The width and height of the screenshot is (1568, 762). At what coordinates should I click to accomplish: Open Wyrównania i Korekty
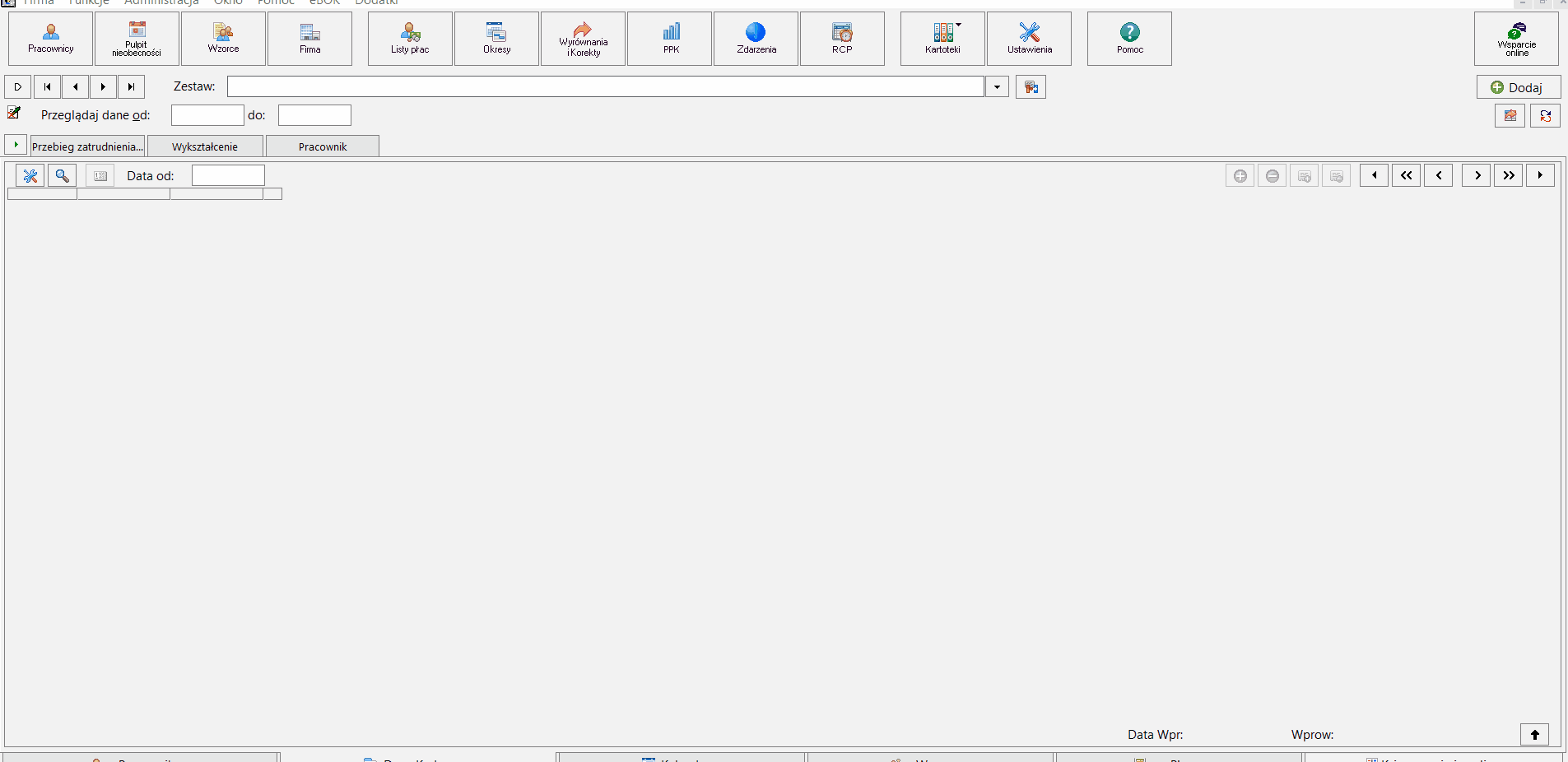583,39
